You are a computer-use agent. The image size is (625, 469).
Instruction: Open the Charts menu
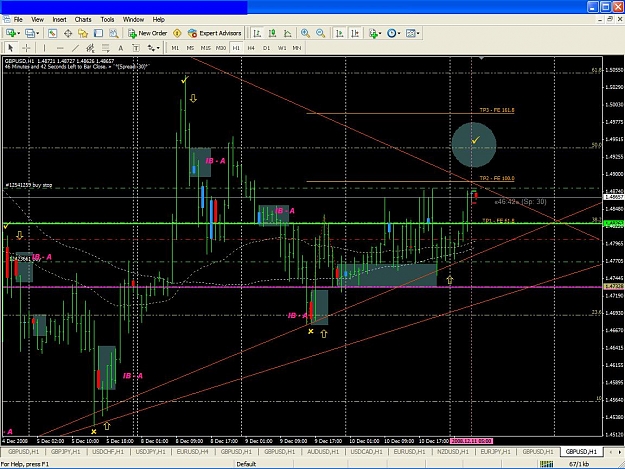(x=83, y=20)
